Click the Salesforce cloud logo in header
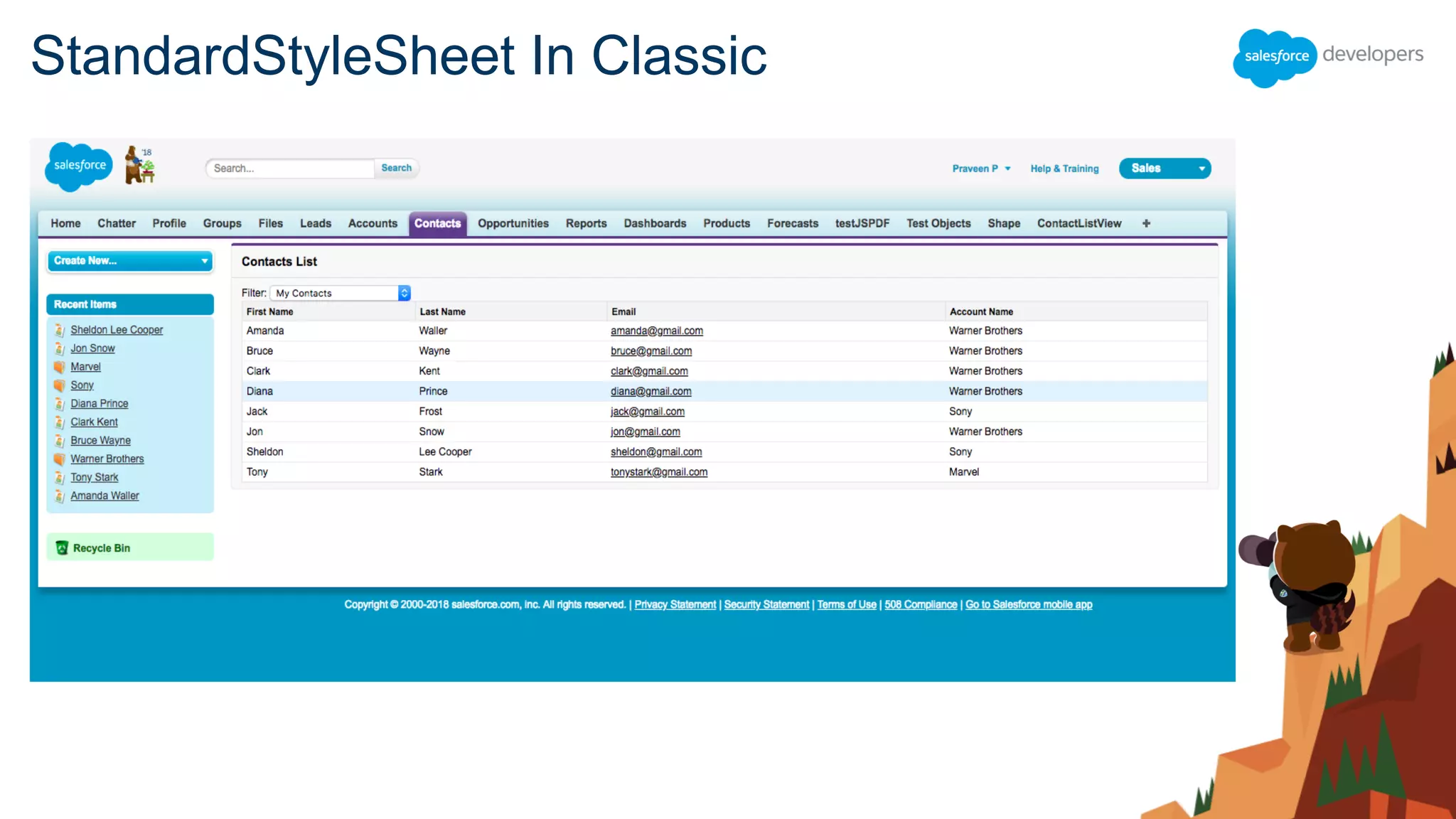Viewport: 1456px width, 819px height. [x=79, y=166]
